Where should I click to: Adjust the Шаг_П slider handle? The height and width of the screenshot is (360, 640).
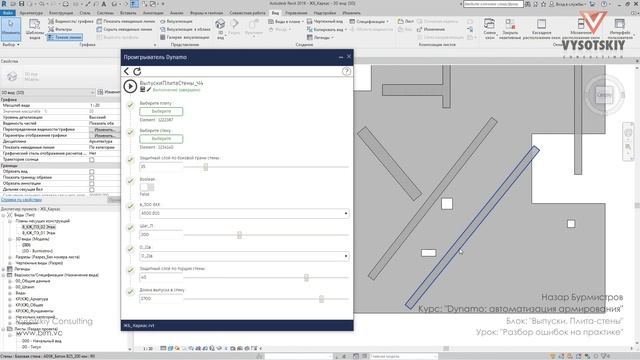[239, 235]
